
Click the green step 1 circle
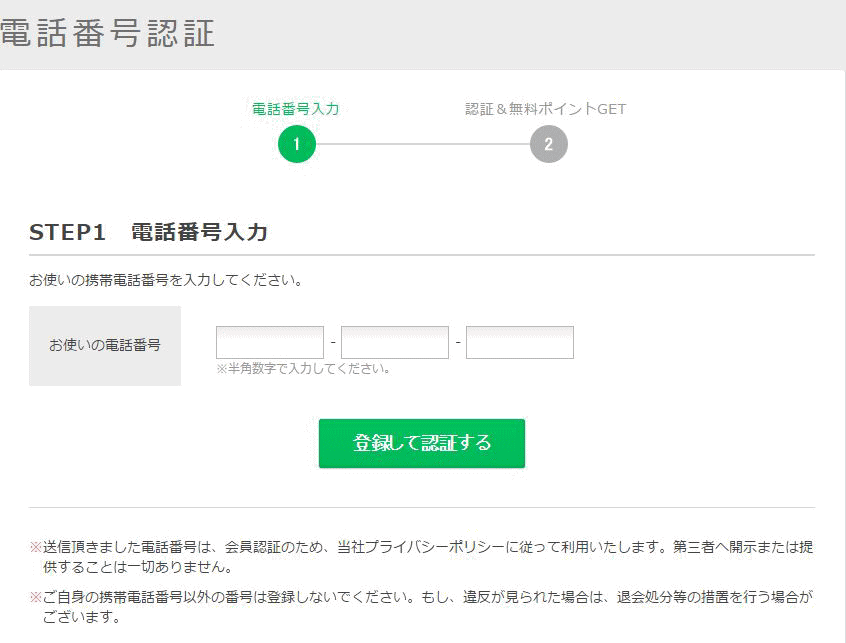pos(296,144)
